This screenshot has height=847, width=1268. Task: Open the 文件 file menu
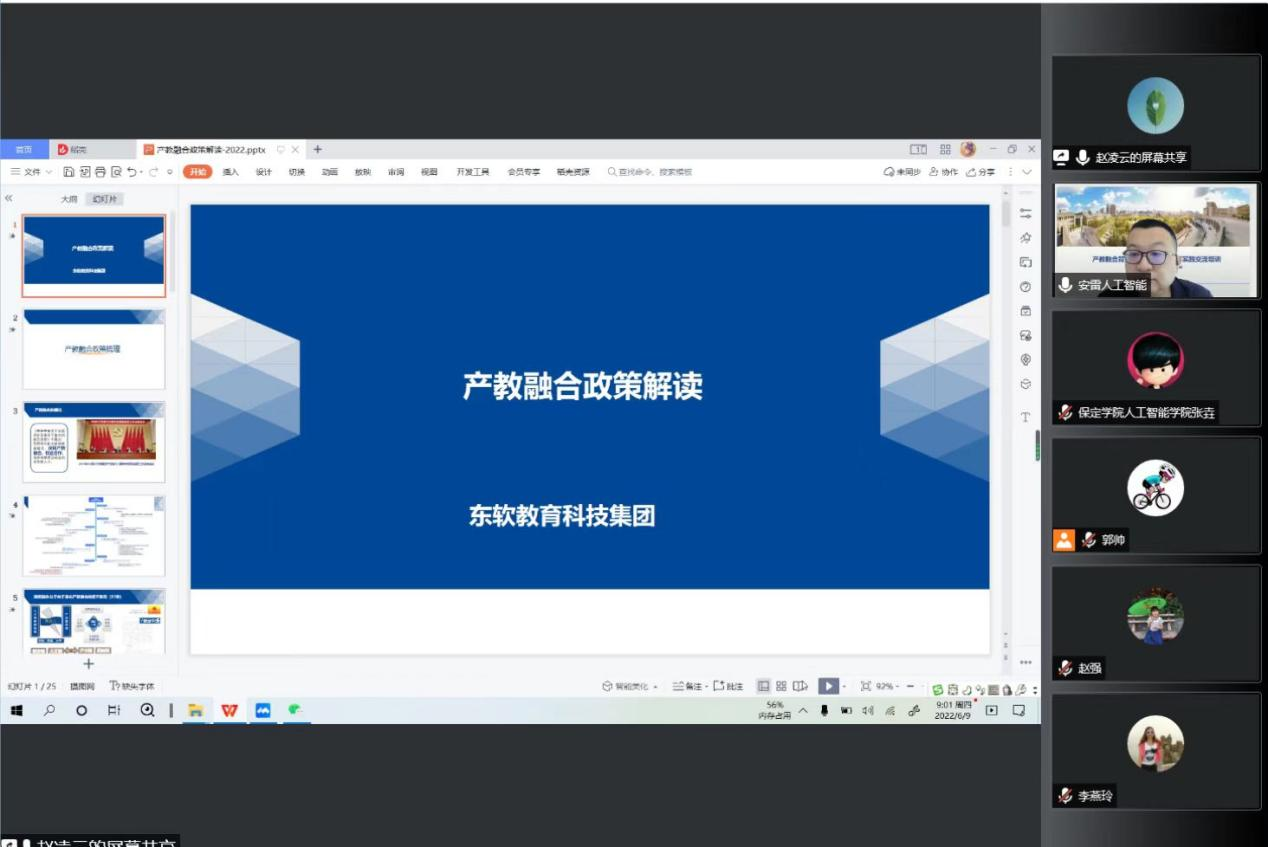coord(32,172)
